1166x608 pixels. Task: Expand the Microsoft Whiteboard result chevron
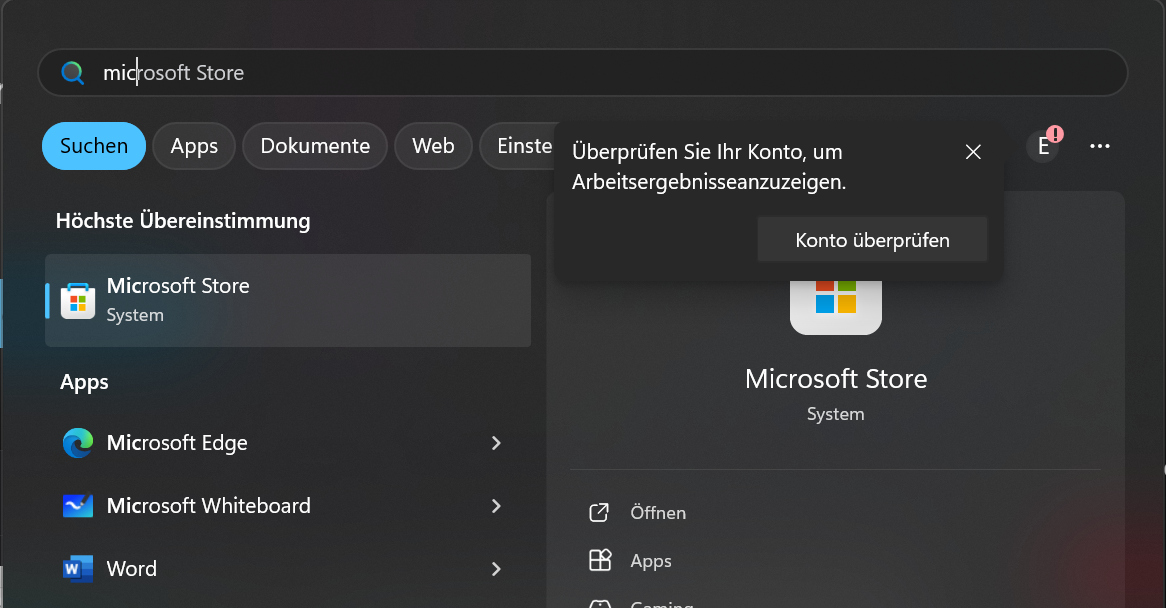point(496,506)
